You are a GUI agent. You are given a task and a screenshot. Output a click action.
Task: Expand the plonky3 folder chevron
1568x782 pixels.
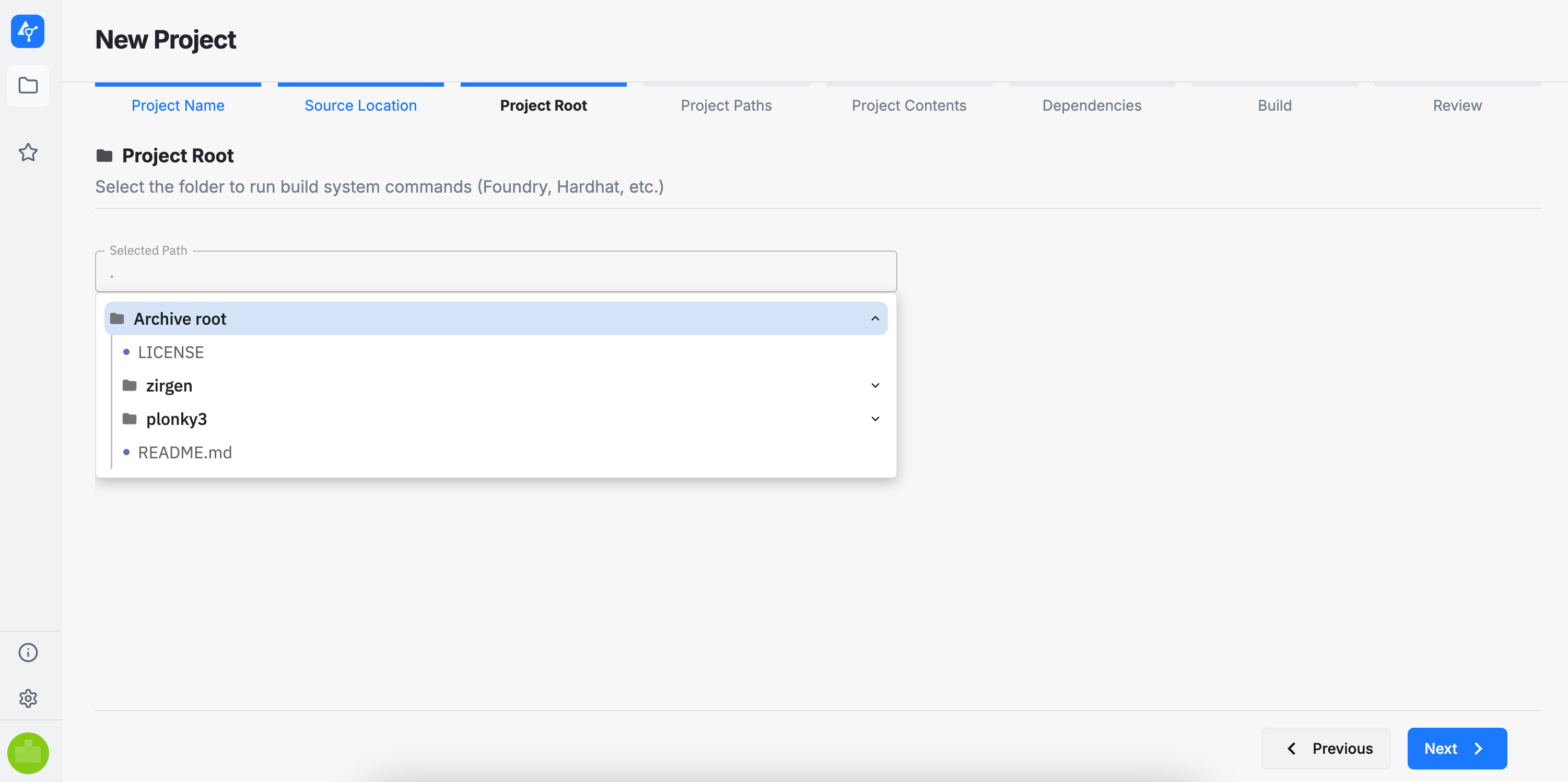click(875, 419)
